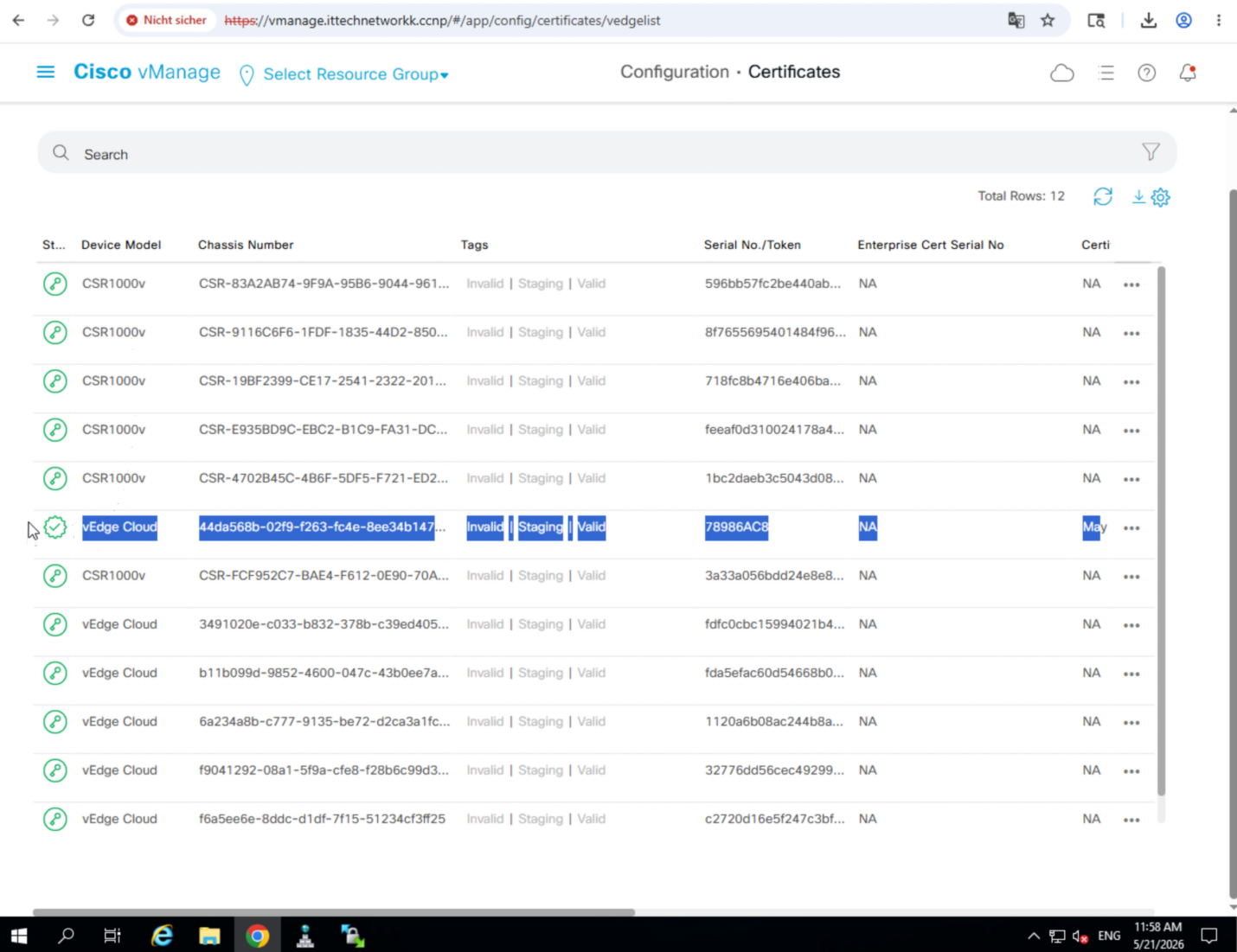The image size is (1237, 952).
Task: Click the page's vertical scrollbar at the right edge
Action: click(x=1233, y=545)
